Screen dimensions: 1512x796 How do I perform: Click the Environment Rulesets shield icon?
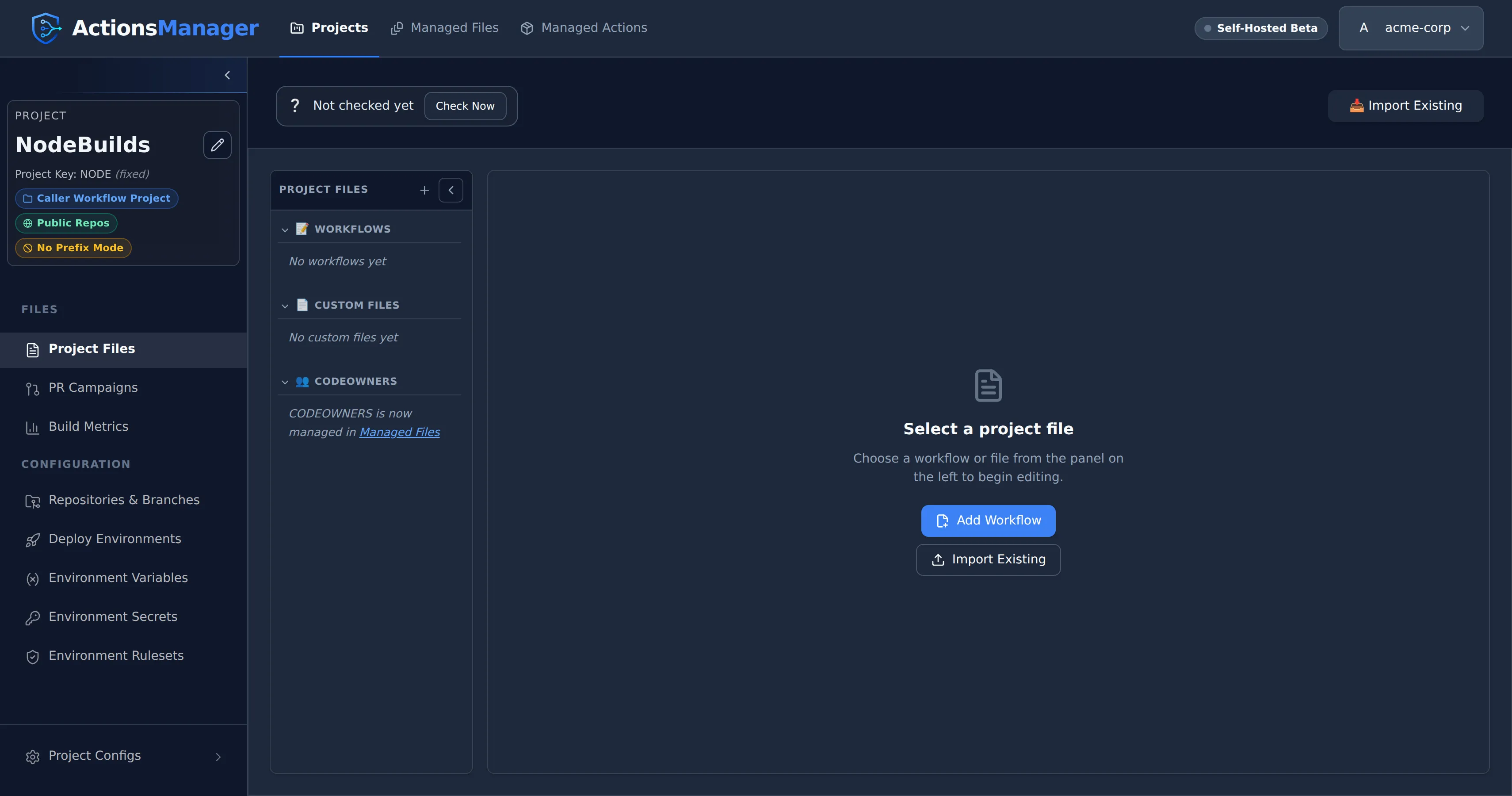pyautogui.click(x=33, y=656)
